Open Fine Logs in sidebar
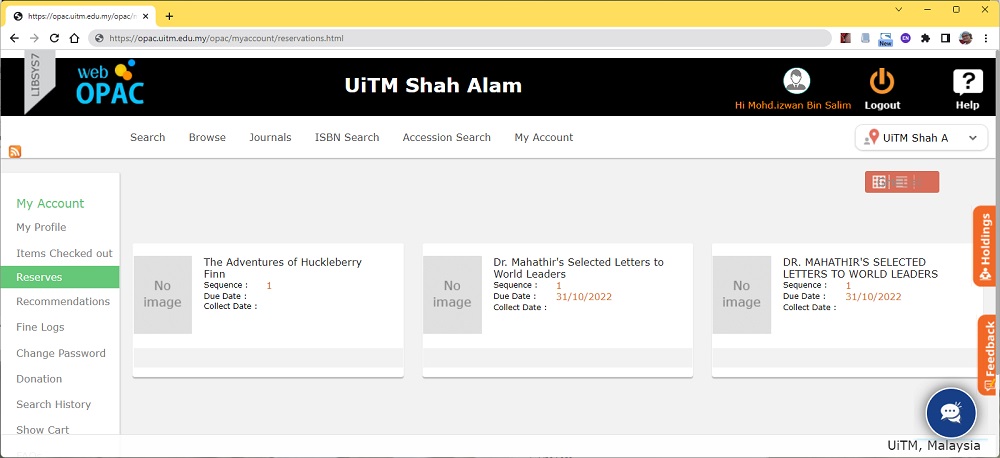 point(40,327)
